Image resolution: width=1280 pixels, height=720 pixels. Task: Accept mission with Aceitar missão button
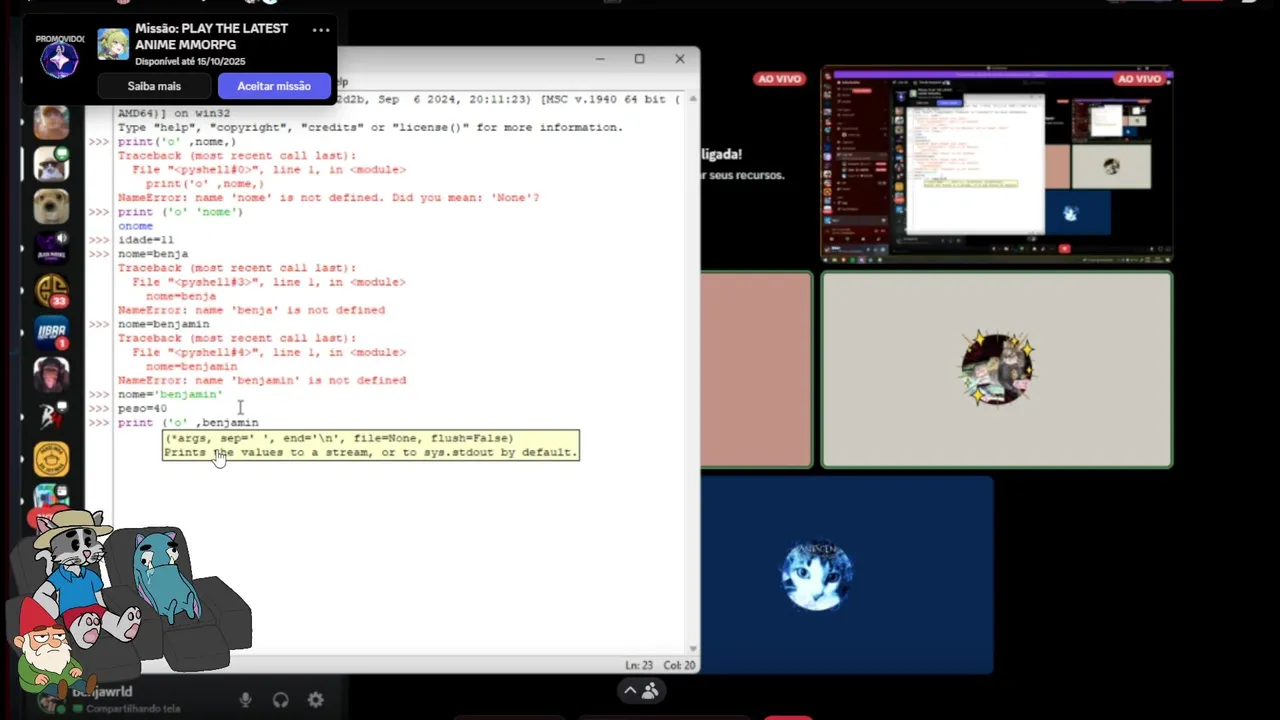[x=274, y=86]
